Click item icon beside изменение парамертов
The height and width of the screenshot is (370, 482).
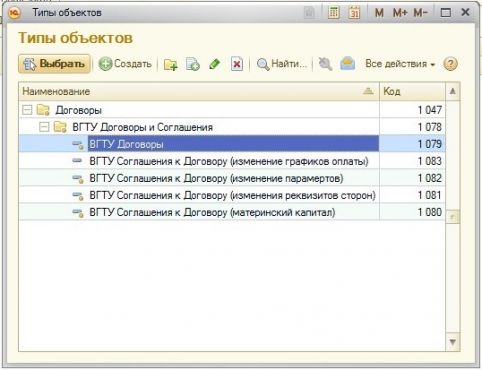point(78,179)
